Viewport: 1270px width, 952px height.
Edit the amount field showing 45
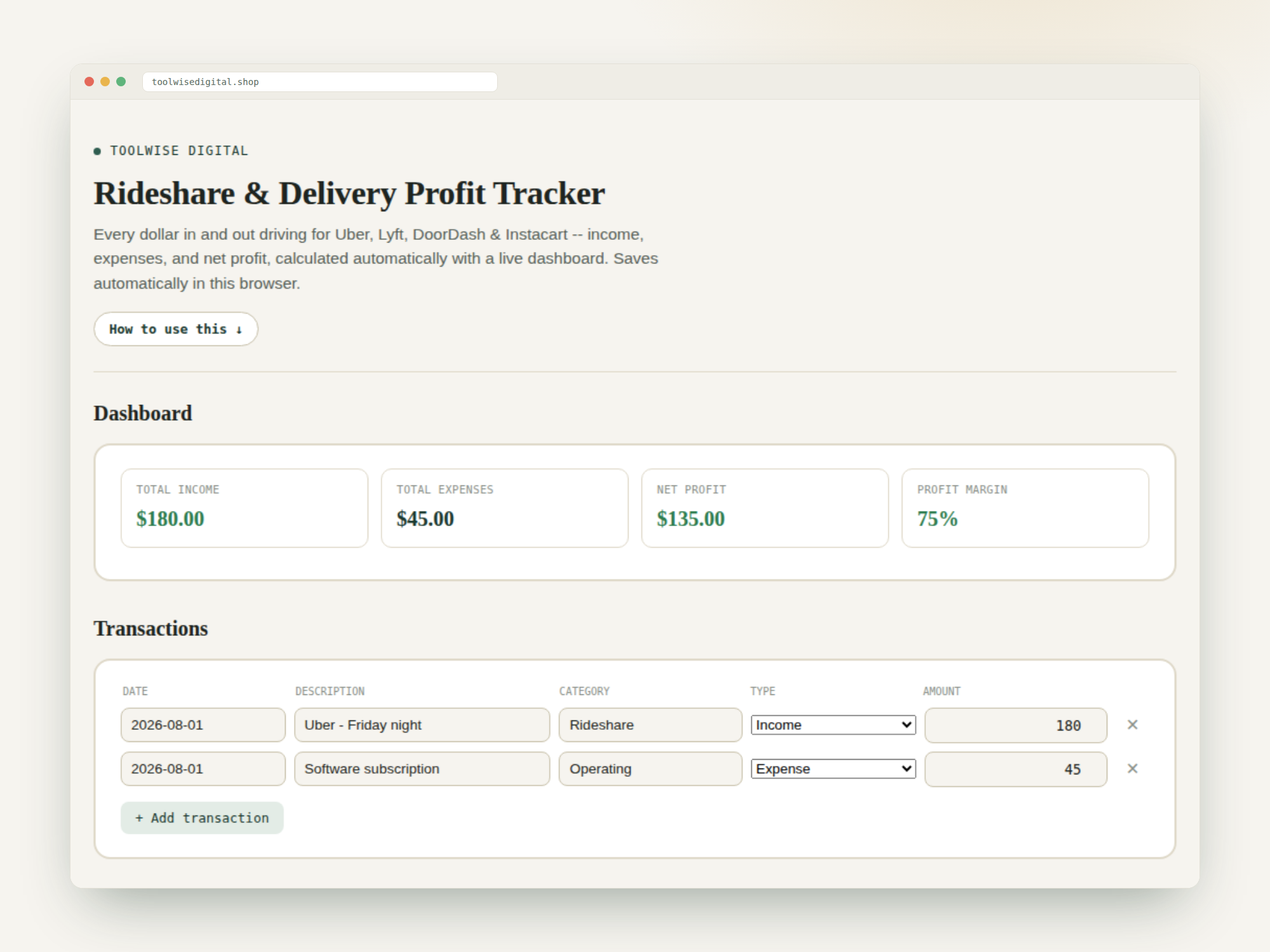coord(1016,769)
